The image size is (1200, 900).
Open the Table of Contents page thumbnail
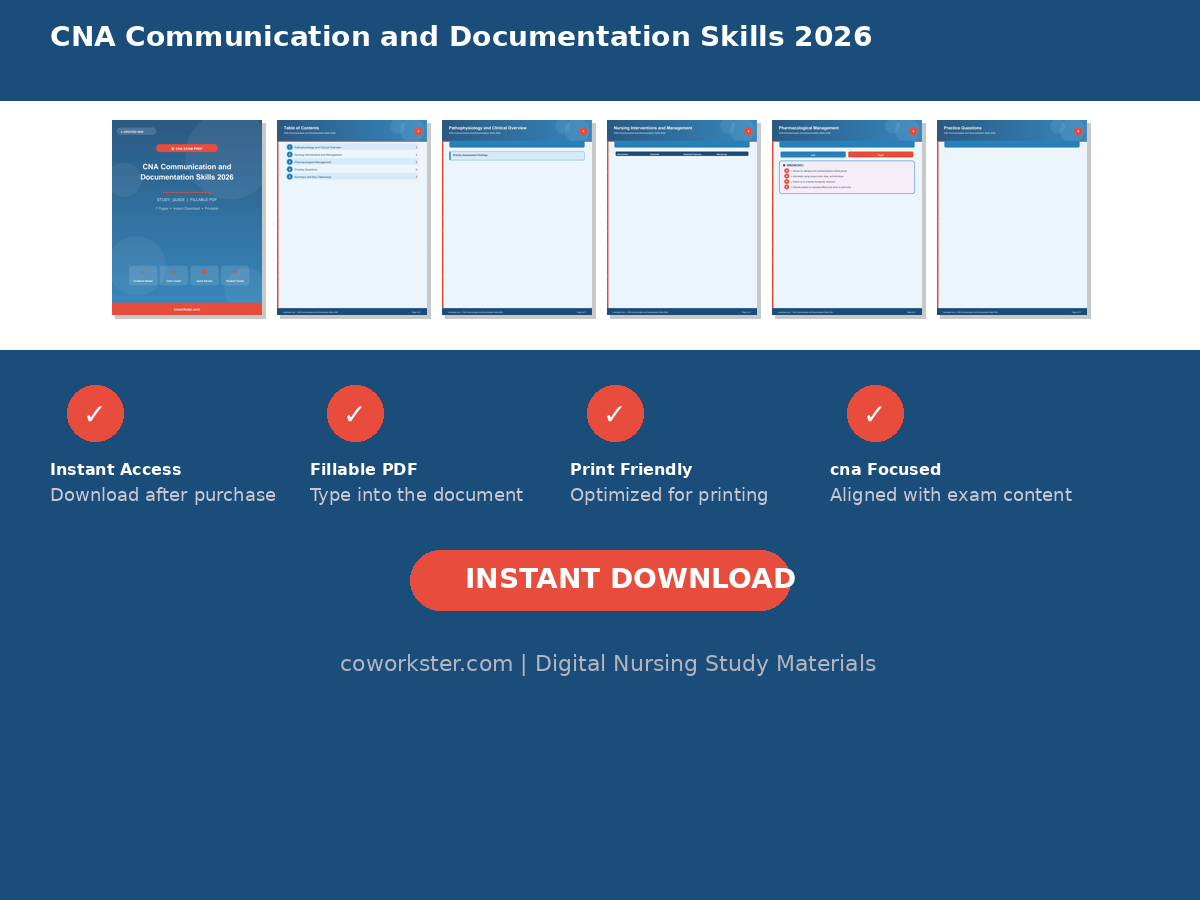(x=352, y=218)
